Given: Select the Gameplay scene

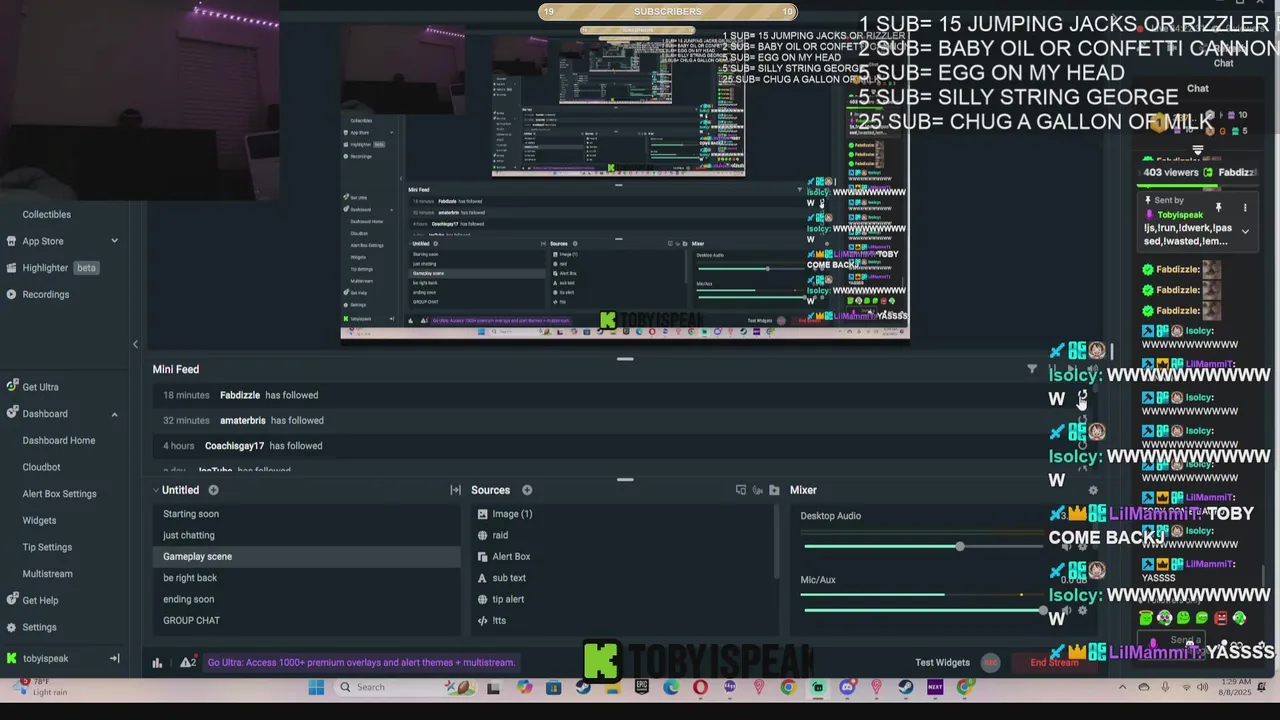Looking at the screenshot, I should (306, 556).
